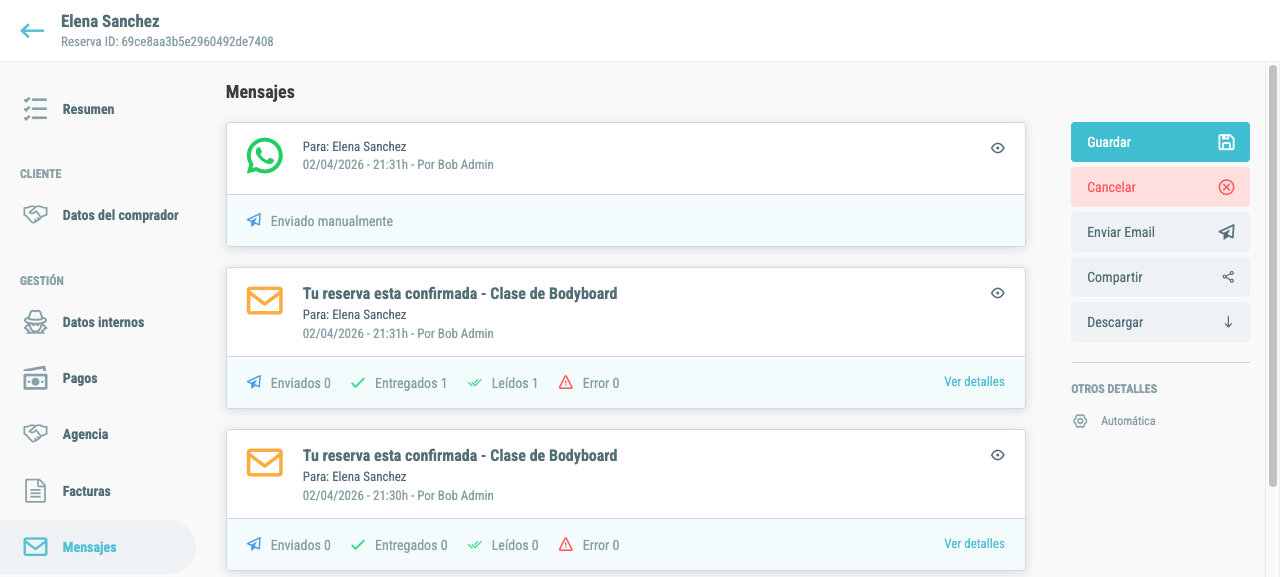The image size is (1280, 577).
Task: Click the Enviado manualmente status text
Action: [332, 221]
